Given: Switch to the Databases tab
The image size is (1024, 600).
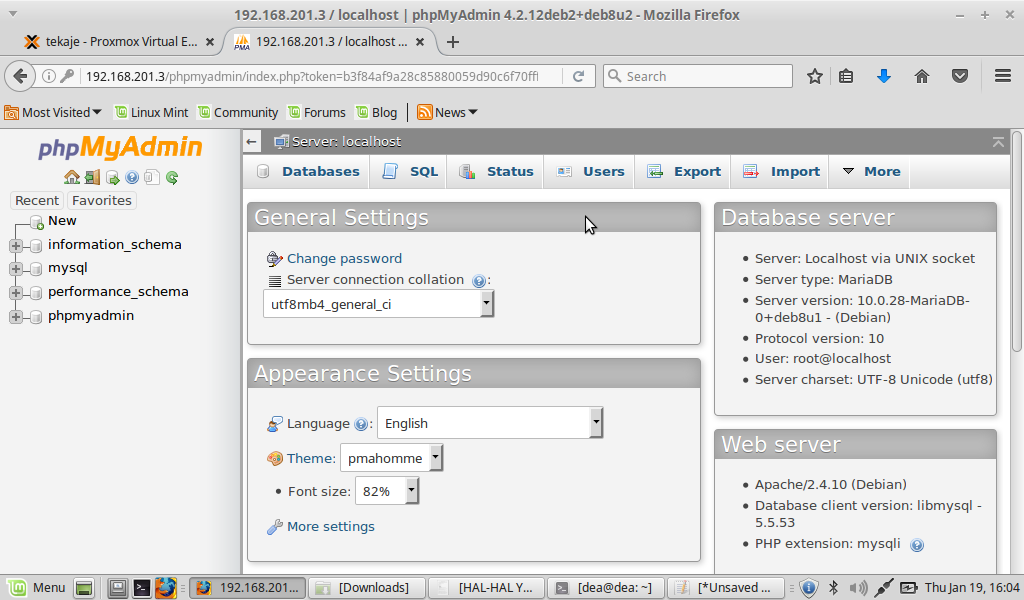Looking at the screenshot, I should 308,172.
